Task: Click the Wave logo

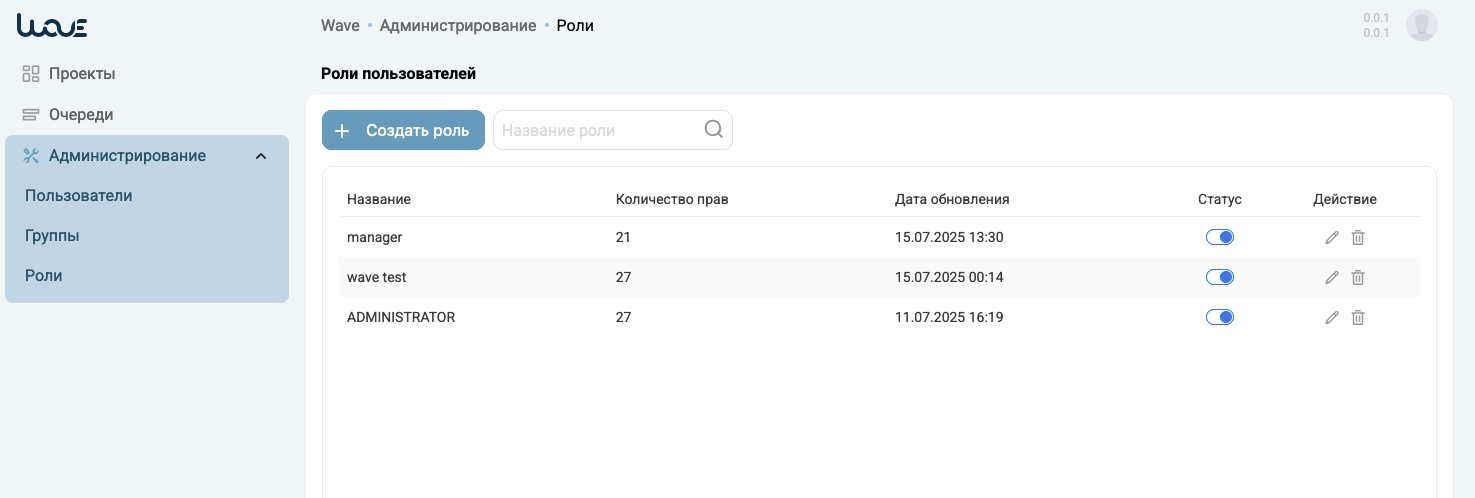Action: (52, 26)
